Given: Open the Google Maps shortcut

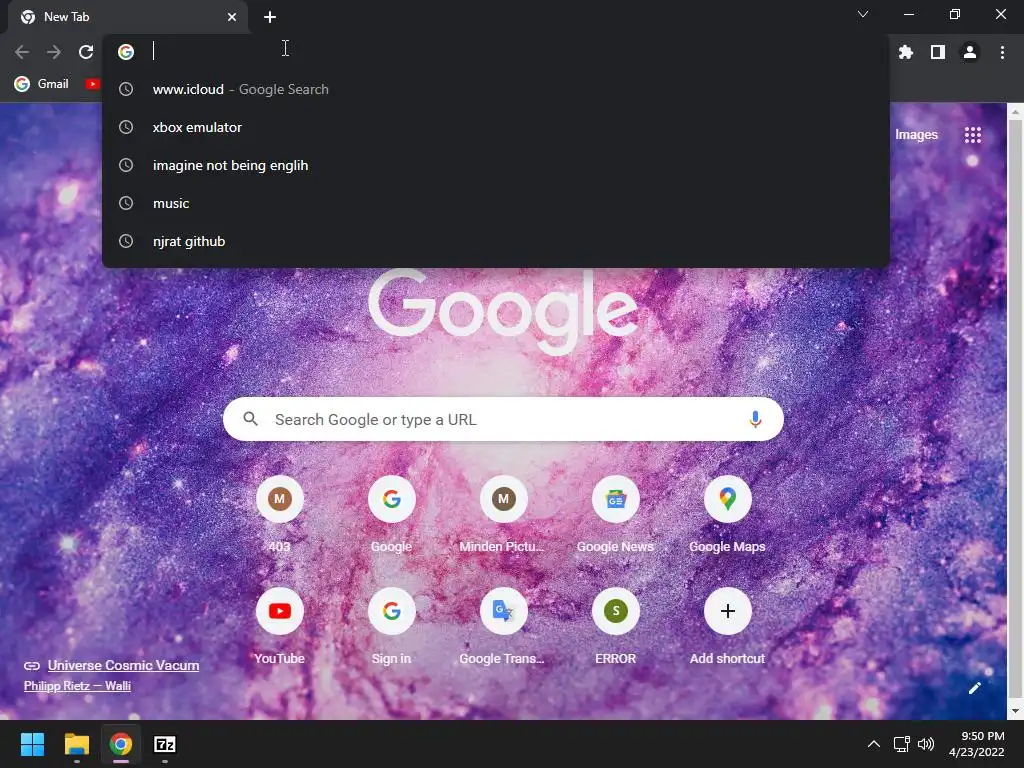Looking at the screenshot, I should 727,515.
